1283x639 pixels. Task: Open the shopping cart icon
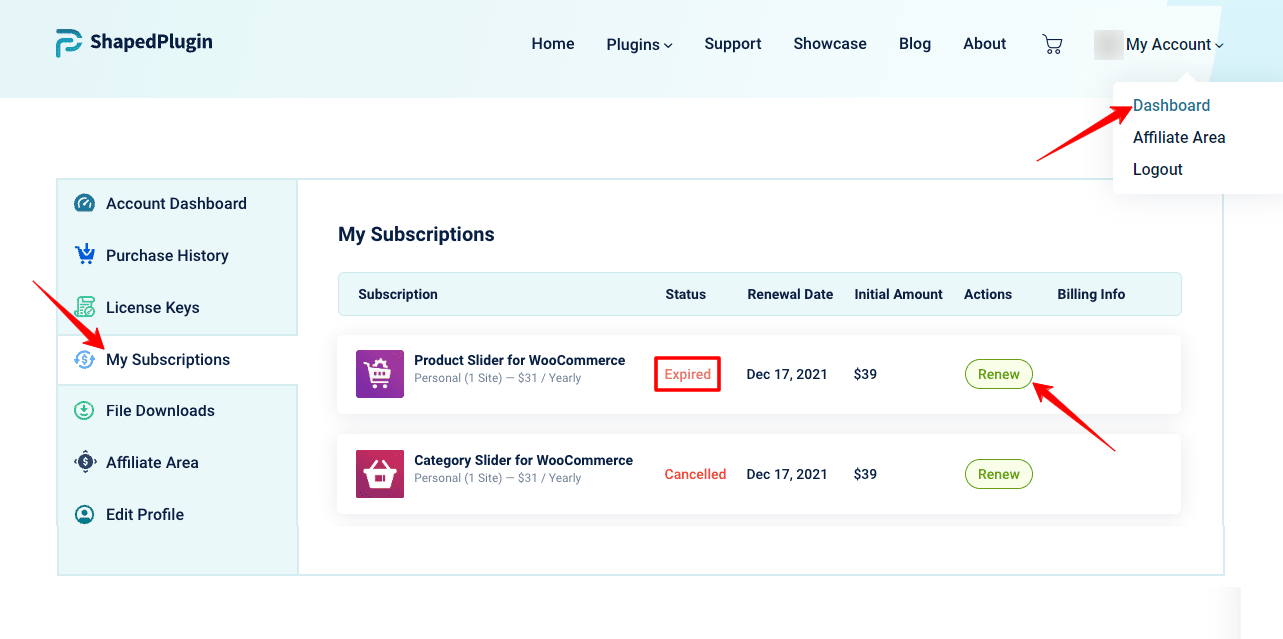(1052, 44)
